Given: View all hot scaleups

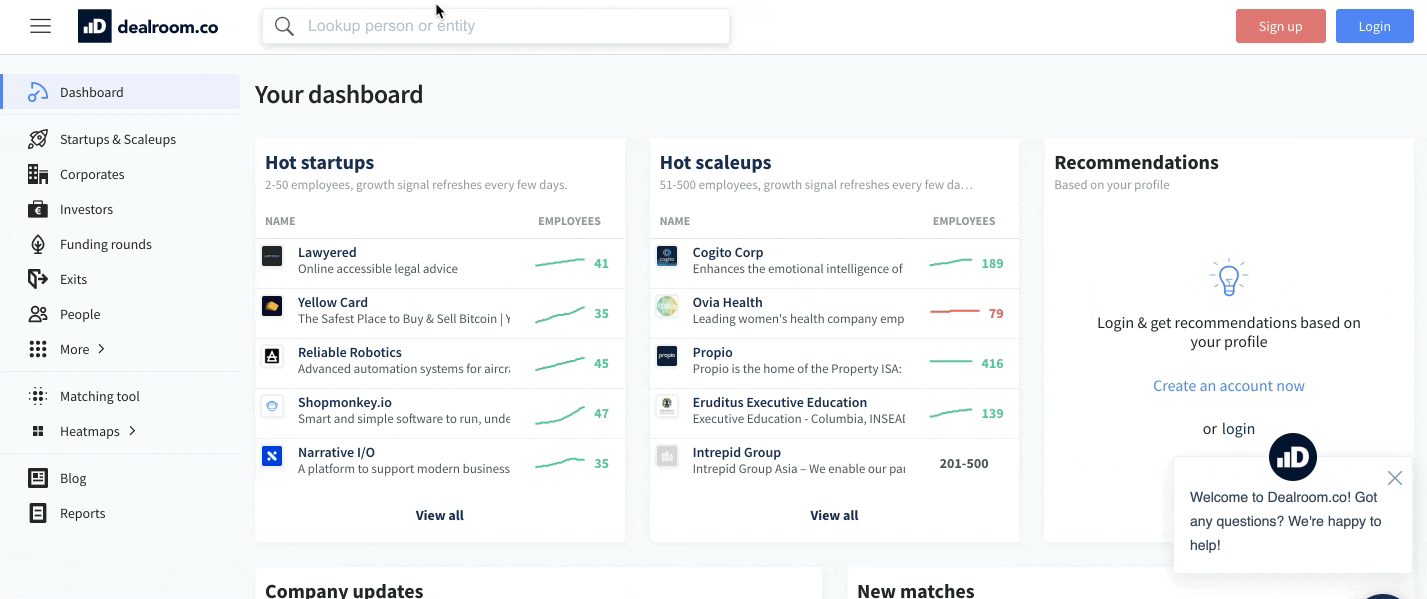Looking at the screenshot, I should (x=834, y=515).
